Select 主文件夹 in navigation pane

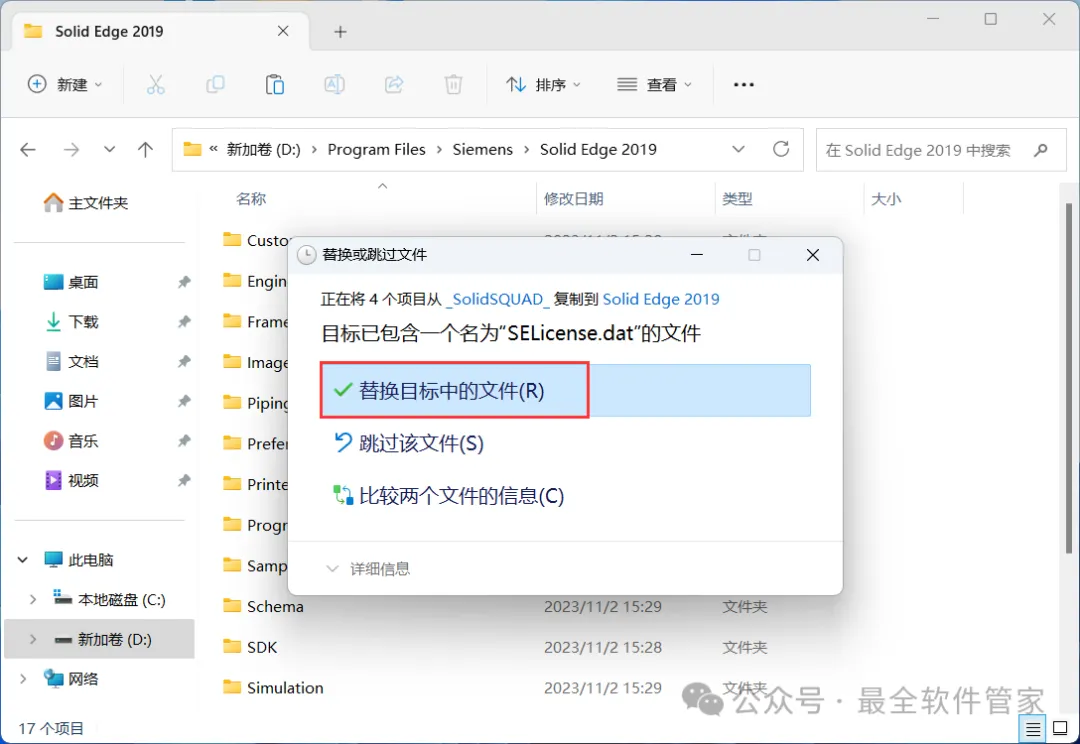(86, 203)
